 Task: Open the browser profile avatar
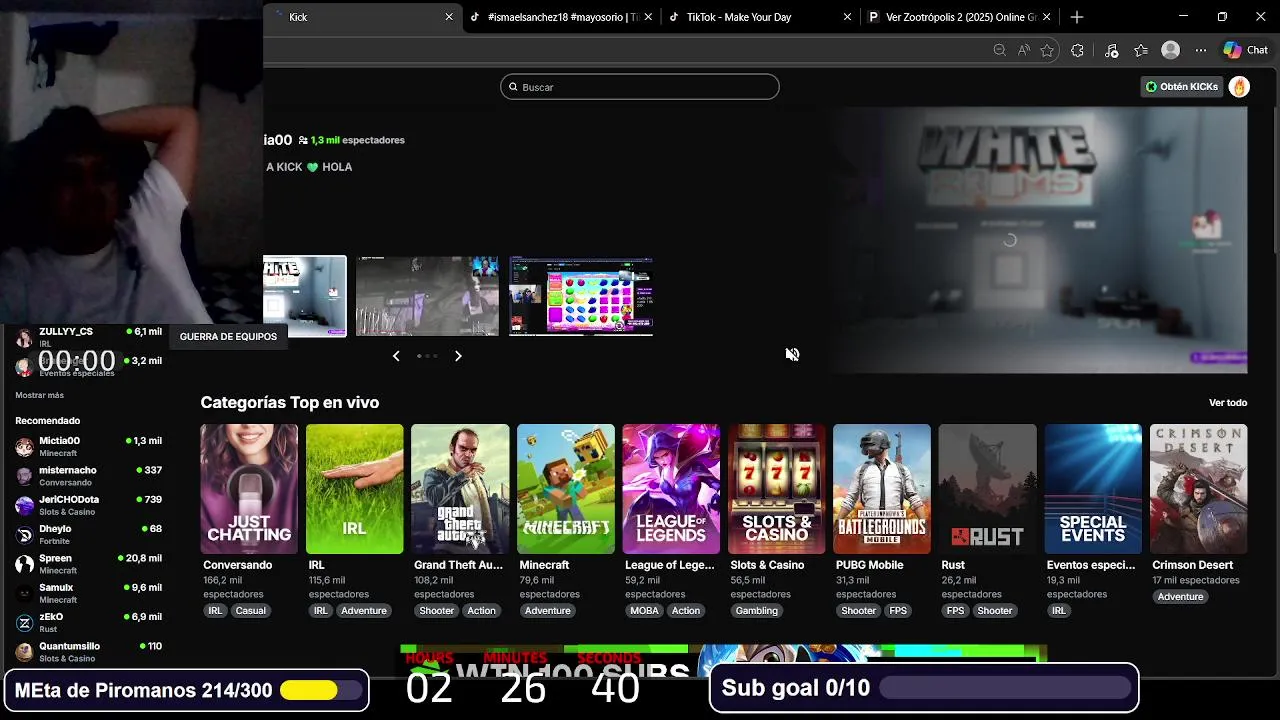tap(1170, 50)
